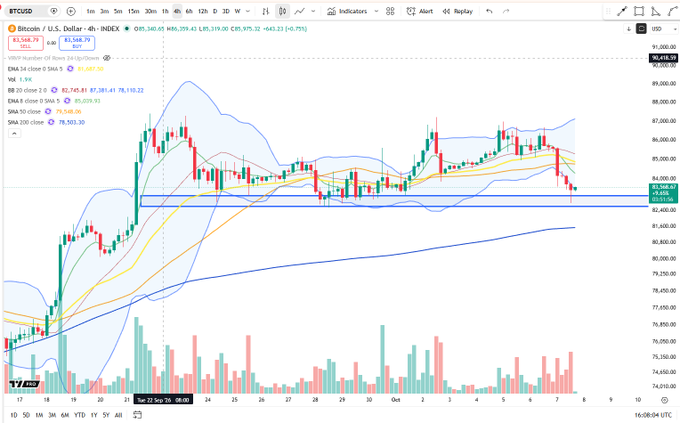Viewport: 680px width, 423px height.
Task: Click the 16:08:04 UTC timezone clock
Action: tap(653, 416)
